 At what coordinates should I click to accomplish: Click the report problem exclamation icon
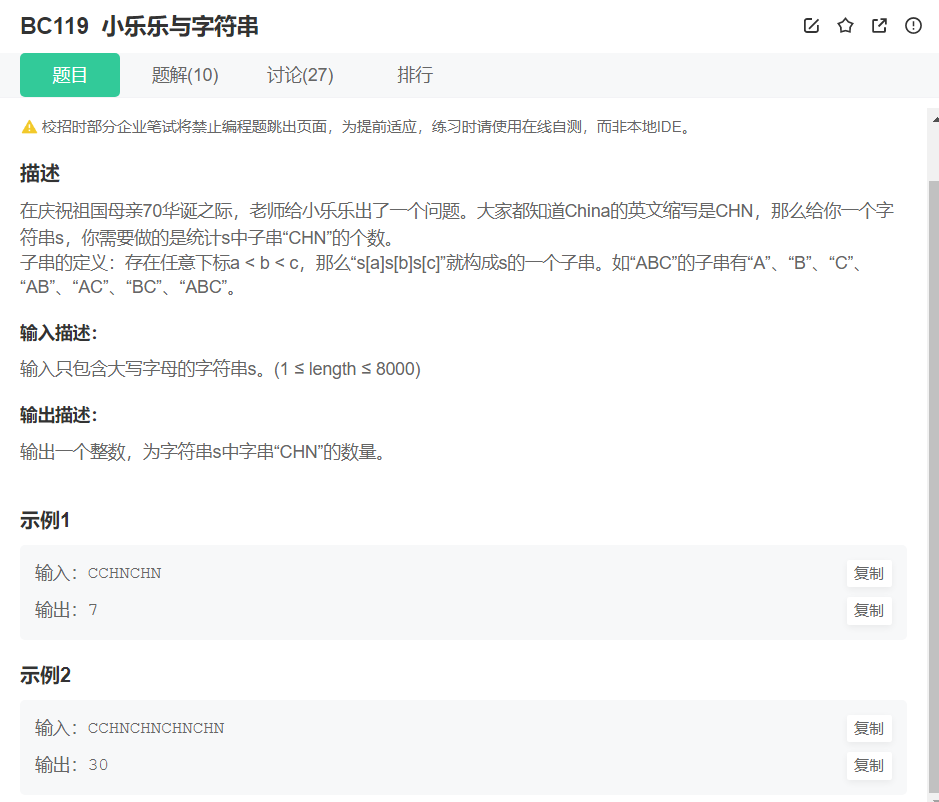click(x=913, y=26)
